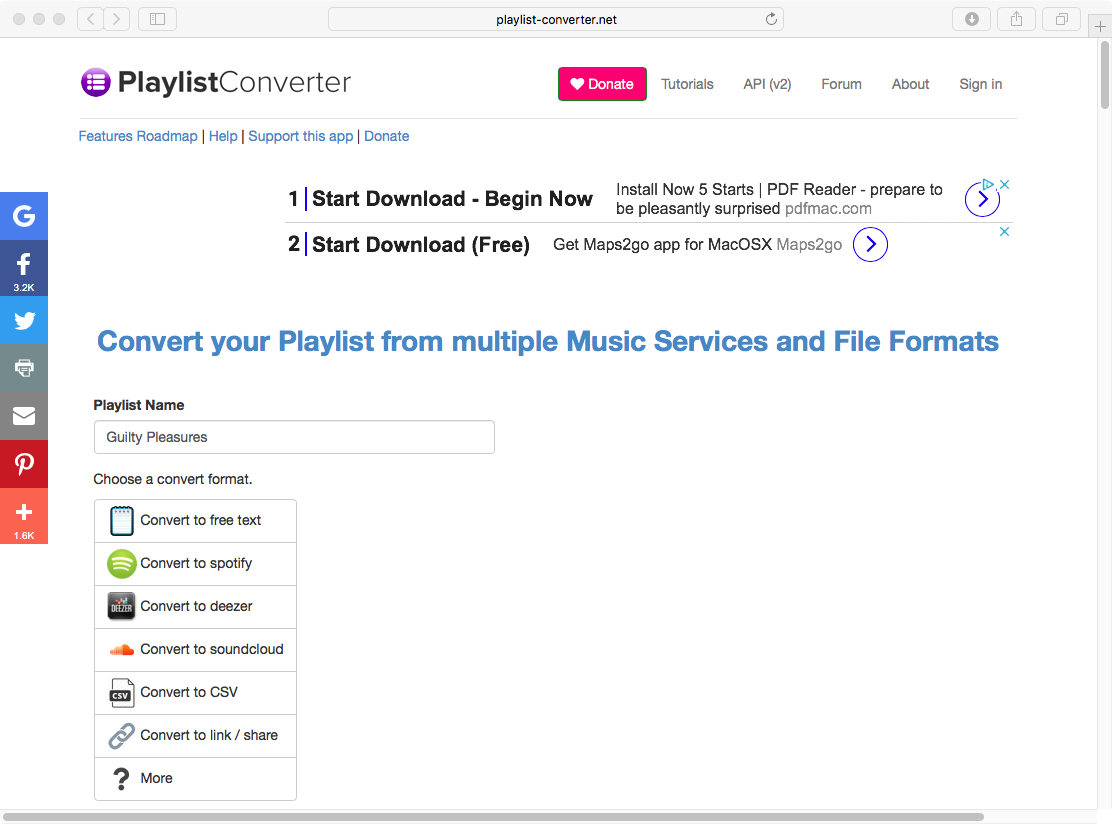Click the blue Donate text link

pos(387,136)
